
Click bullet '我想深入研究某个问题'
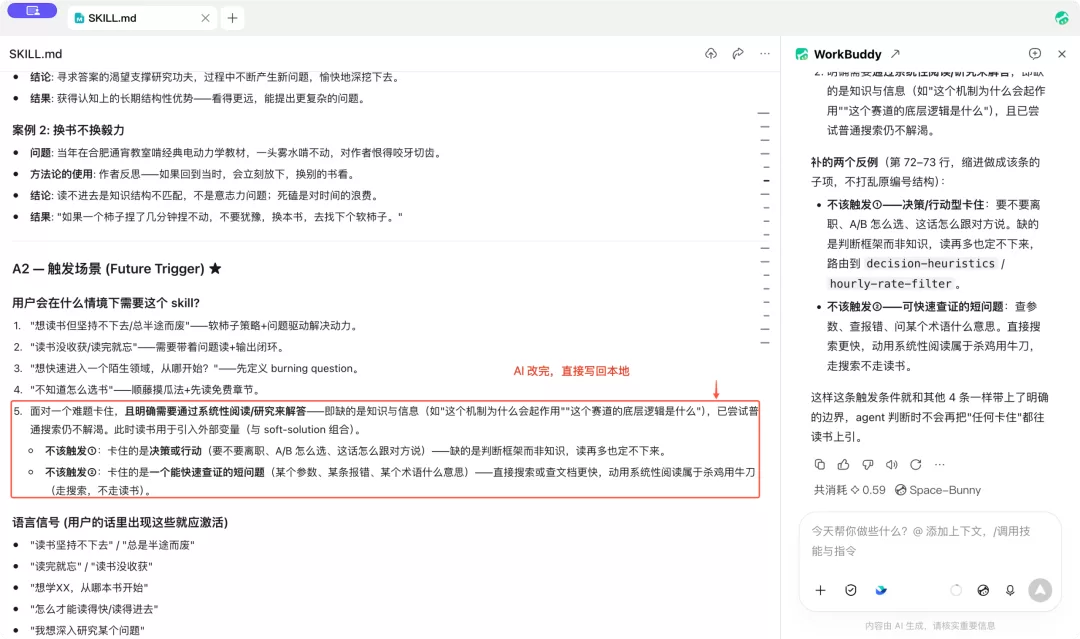[87, 630]
